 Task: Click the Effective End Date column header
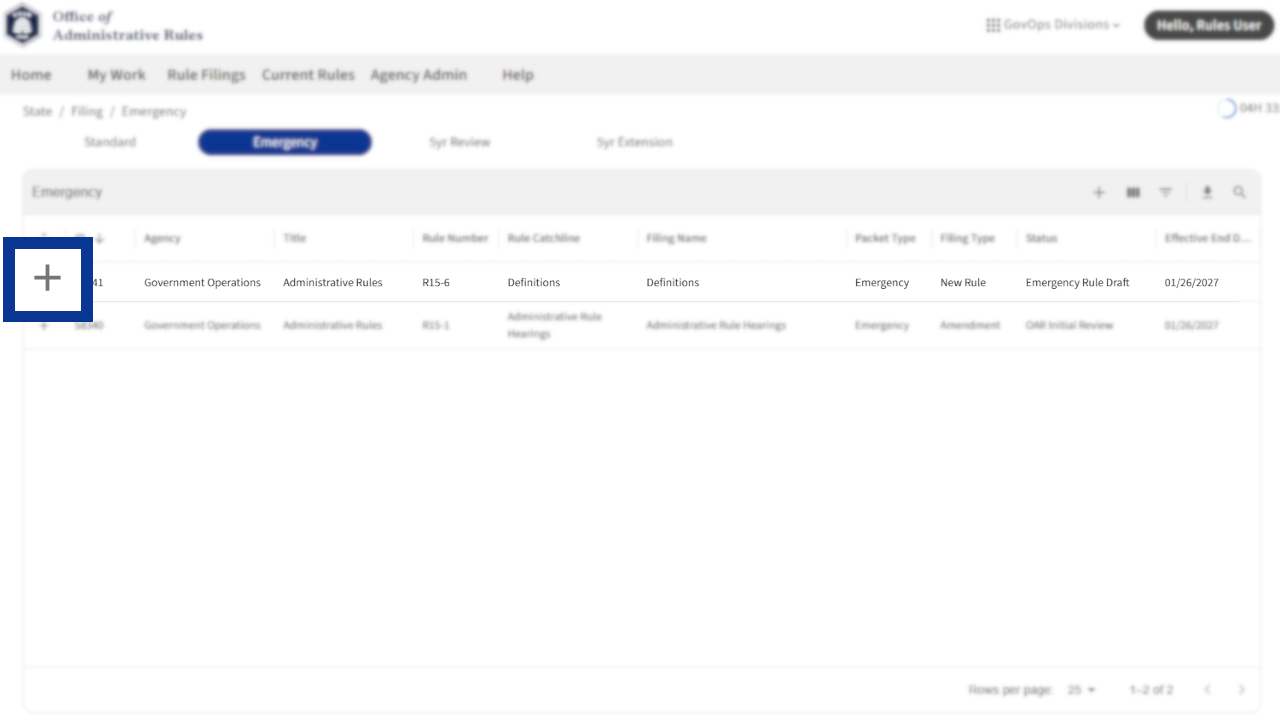tap(1207, 238)
